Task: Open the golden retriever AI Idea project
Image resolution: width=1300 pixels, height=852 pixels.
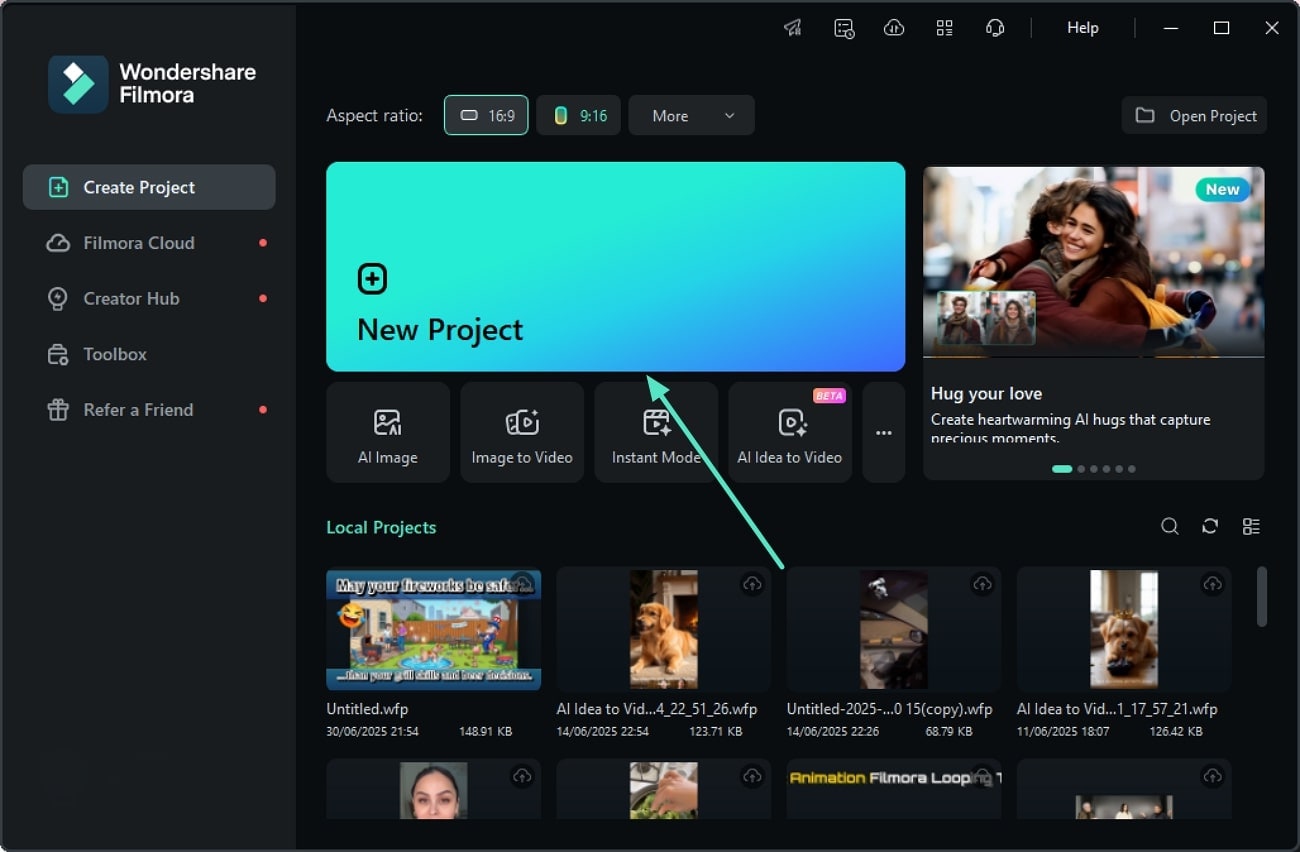Action: 664,629
